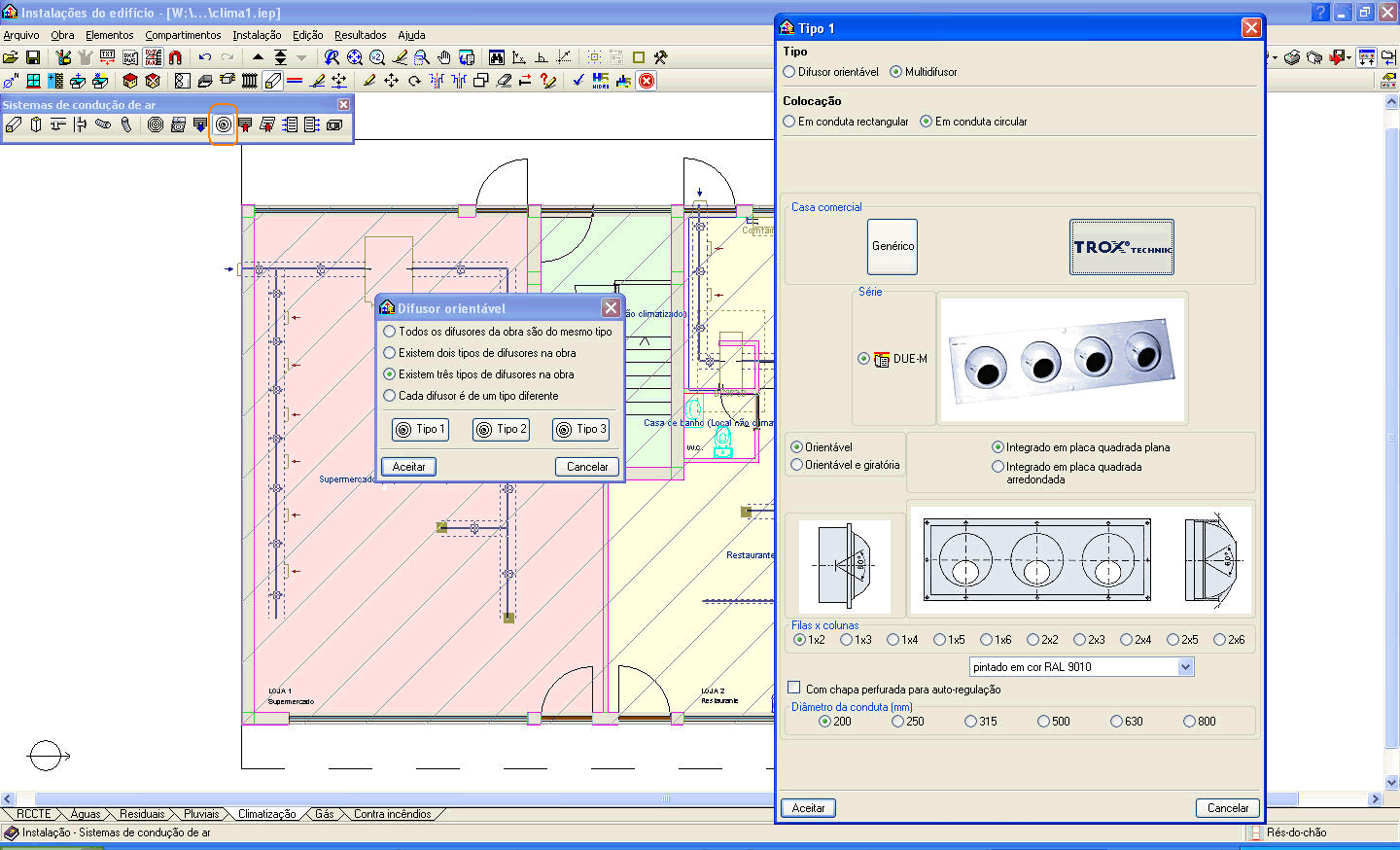Click the red magnet snap icon

point(175,58)
